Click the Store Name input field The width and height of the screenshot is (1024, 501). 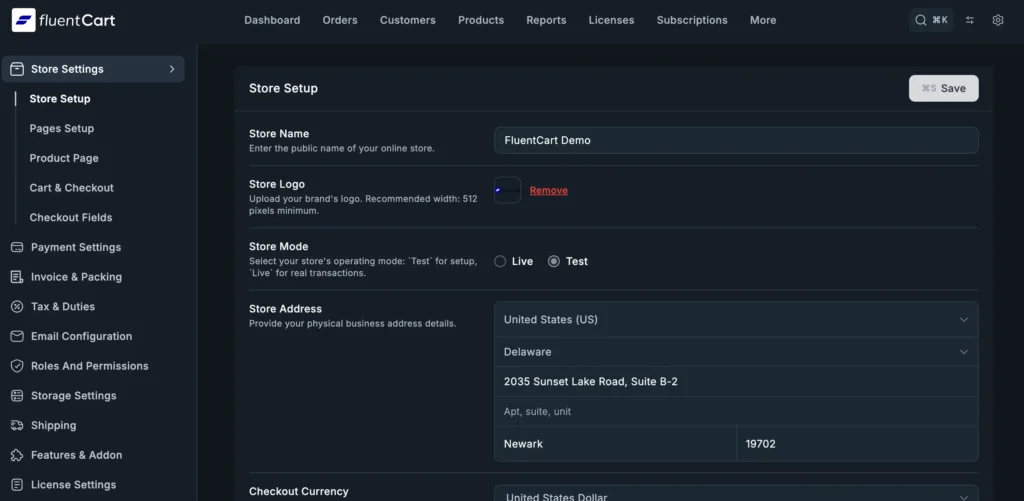click(x=735, y=140)
